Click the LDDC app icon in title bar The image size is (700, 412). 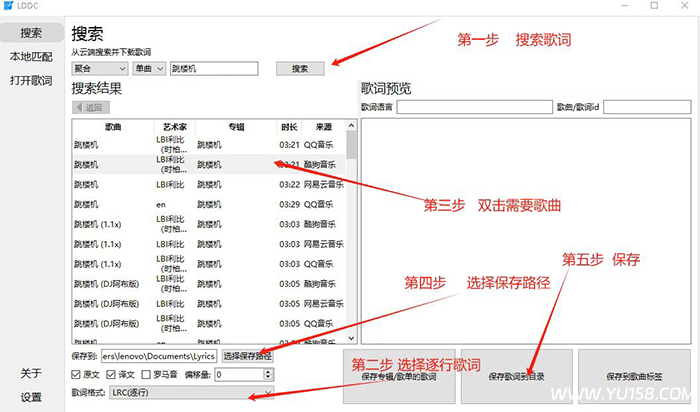10,7
